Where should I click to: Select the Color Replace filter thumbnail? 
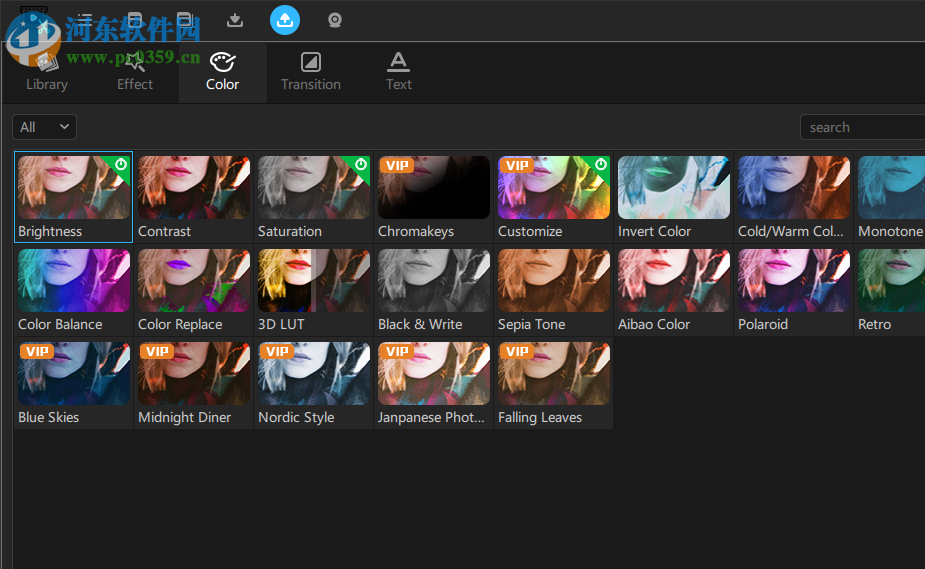[193, 281]
